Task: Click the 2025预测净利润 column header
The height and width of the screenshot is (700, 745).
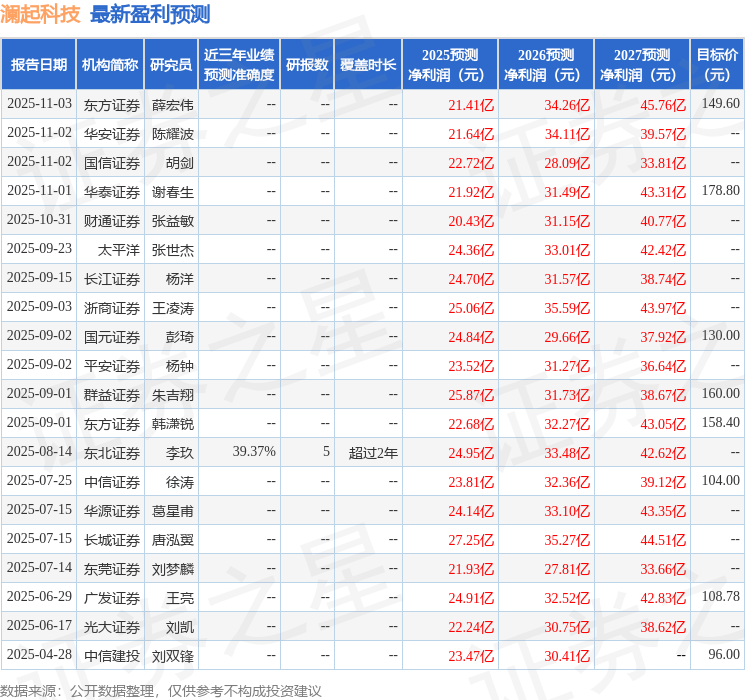Action: pyautogui.click(x=450, y=65)
